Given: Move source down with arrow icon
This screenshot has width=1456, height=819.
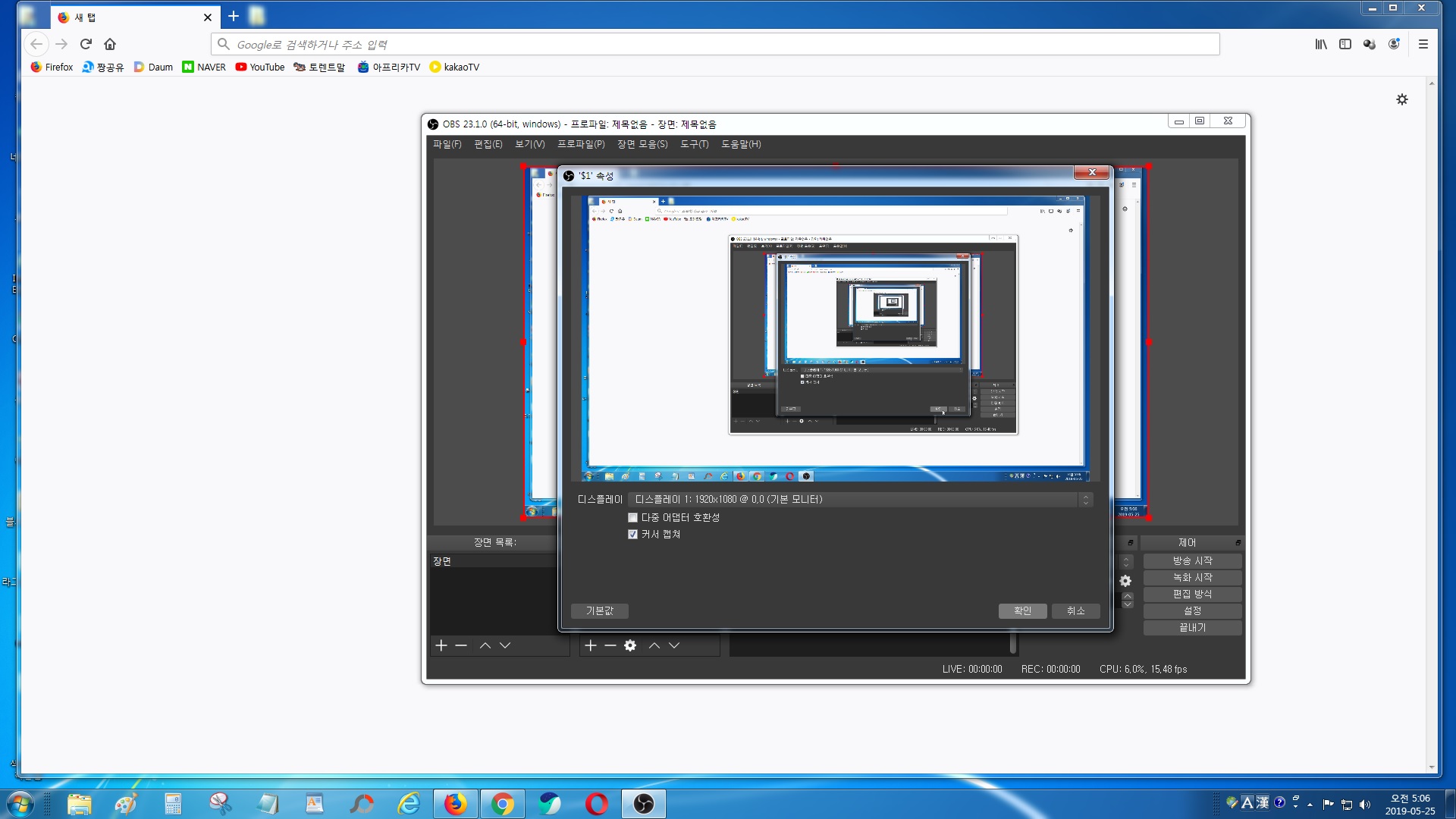Looking at the screenshot, I should [x=674, y=645].
